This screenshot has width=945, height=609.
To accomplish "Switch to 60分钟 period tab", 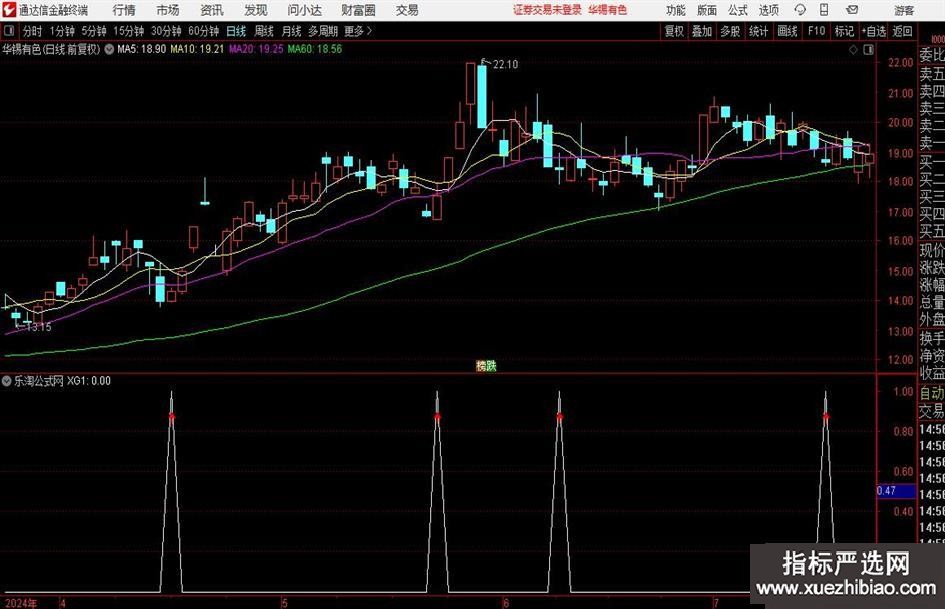I will 203,31.
